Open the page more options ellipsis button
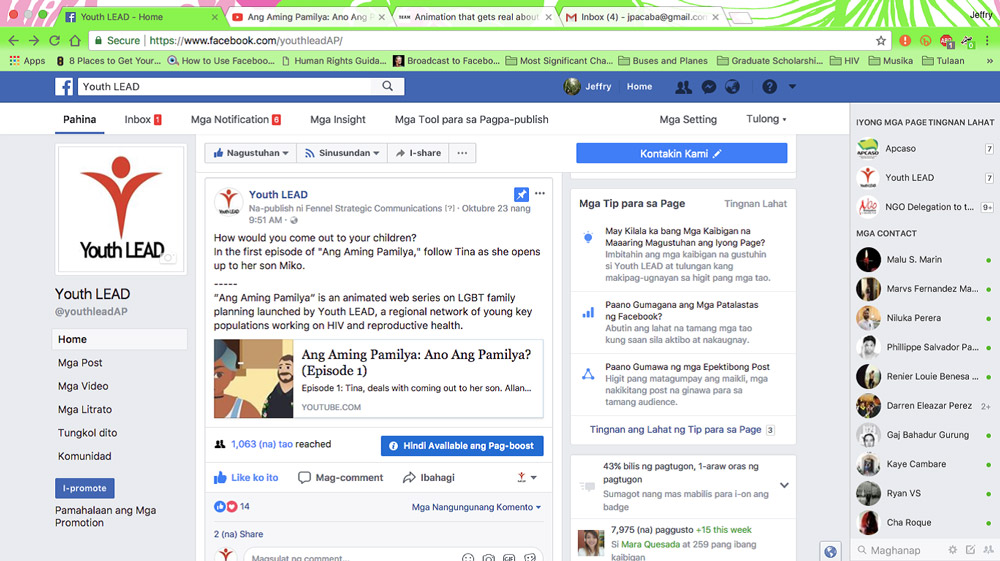The width and height of the screenshot is (1000, 561). pyautogui.click(x=462, y=153)
